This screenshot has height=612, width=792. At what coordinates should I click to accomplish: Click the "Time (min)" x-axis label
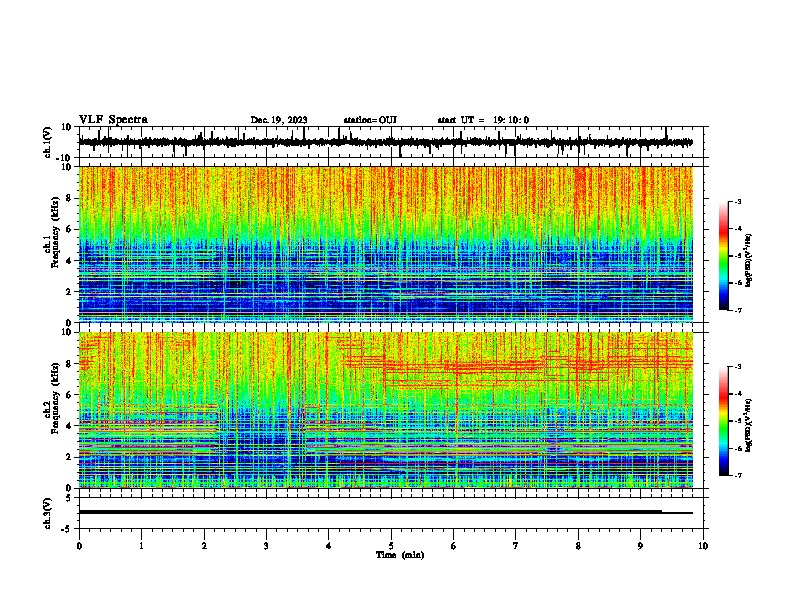coord(400,555)
